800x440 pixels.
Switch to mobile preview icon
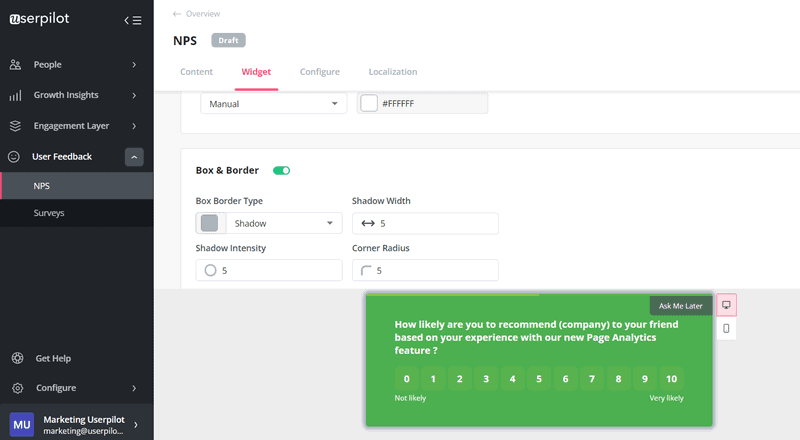pyautogui.click(x=726, y=328)
